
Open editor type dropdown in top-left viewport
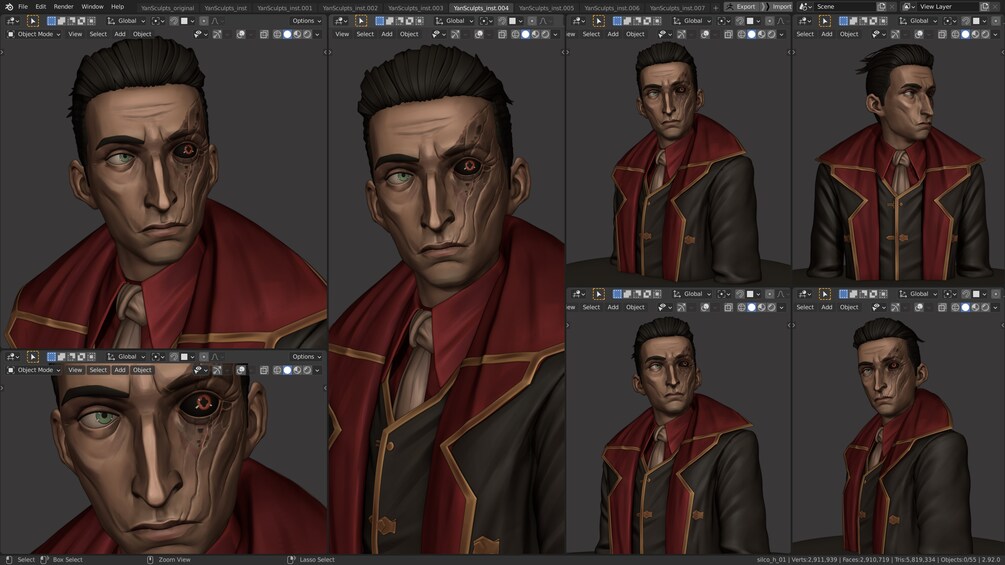(x=13, y=20)
